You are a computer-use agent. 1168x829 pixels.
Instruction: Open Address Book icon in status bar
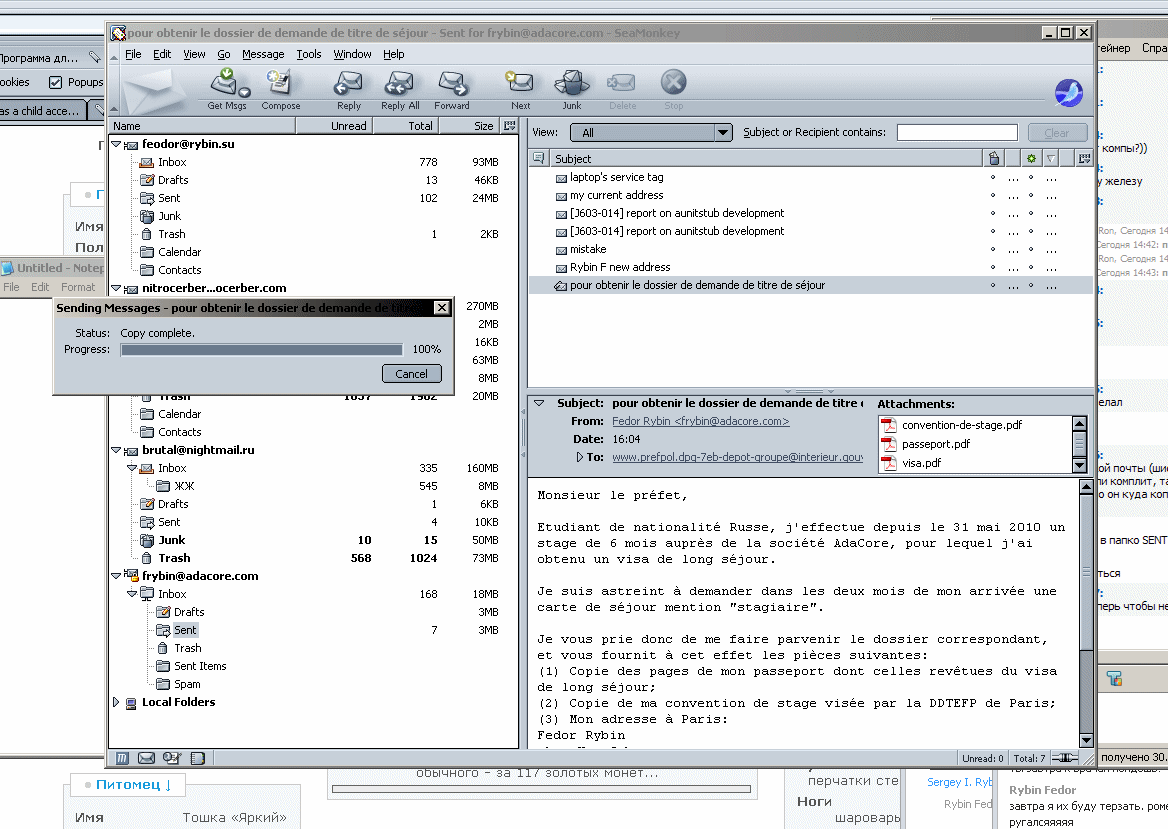coord(197,757)
